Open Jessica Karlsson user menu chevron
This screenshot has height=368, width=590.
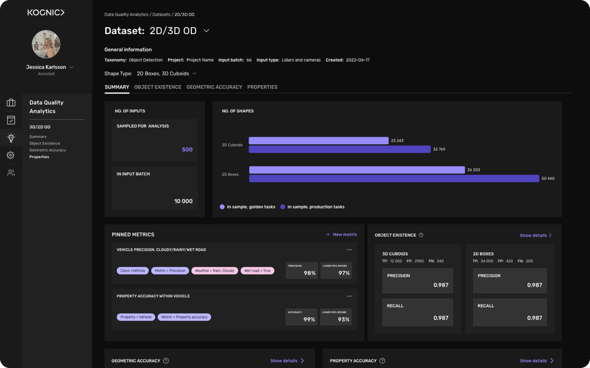[71, 67]
